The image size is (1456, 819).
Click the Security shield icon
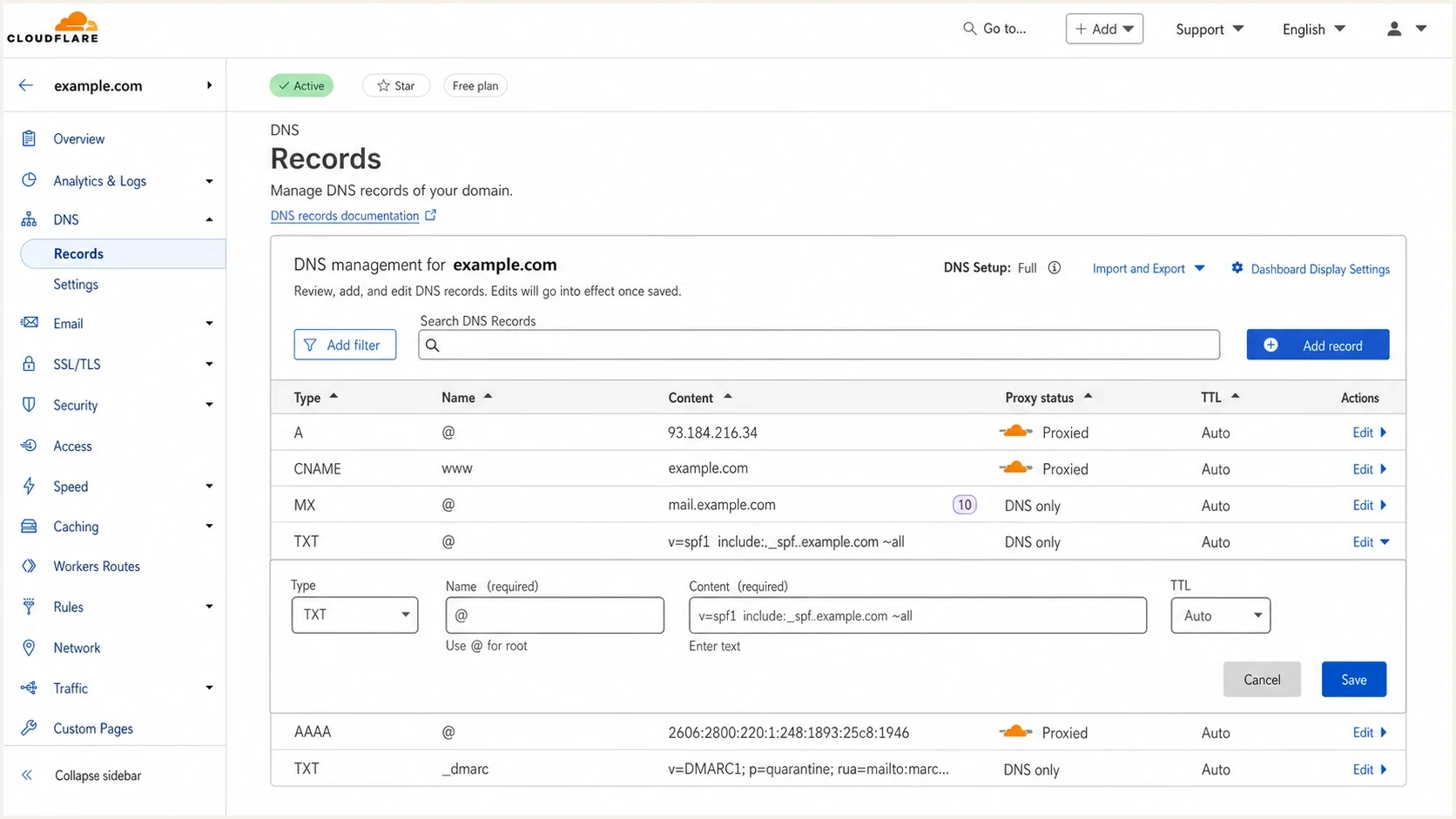pyautogui.click(x=29, y=405)
